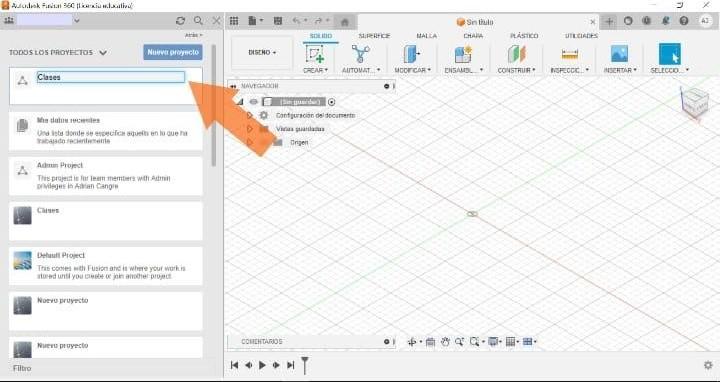Screen dimensions: 720x382
Task: Toggle visibility eye of unsaved component
Action: click(253, 101)
